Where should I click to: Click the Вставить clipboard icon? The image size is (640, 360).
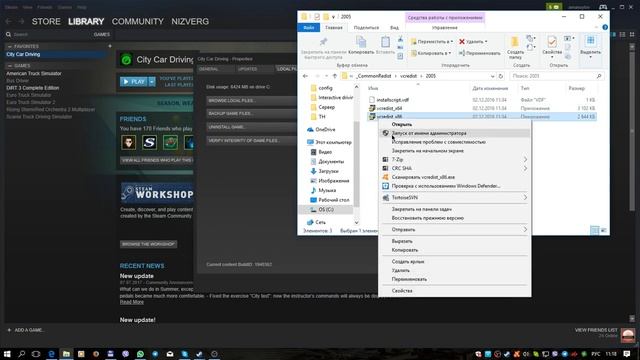tap(385, 46)
